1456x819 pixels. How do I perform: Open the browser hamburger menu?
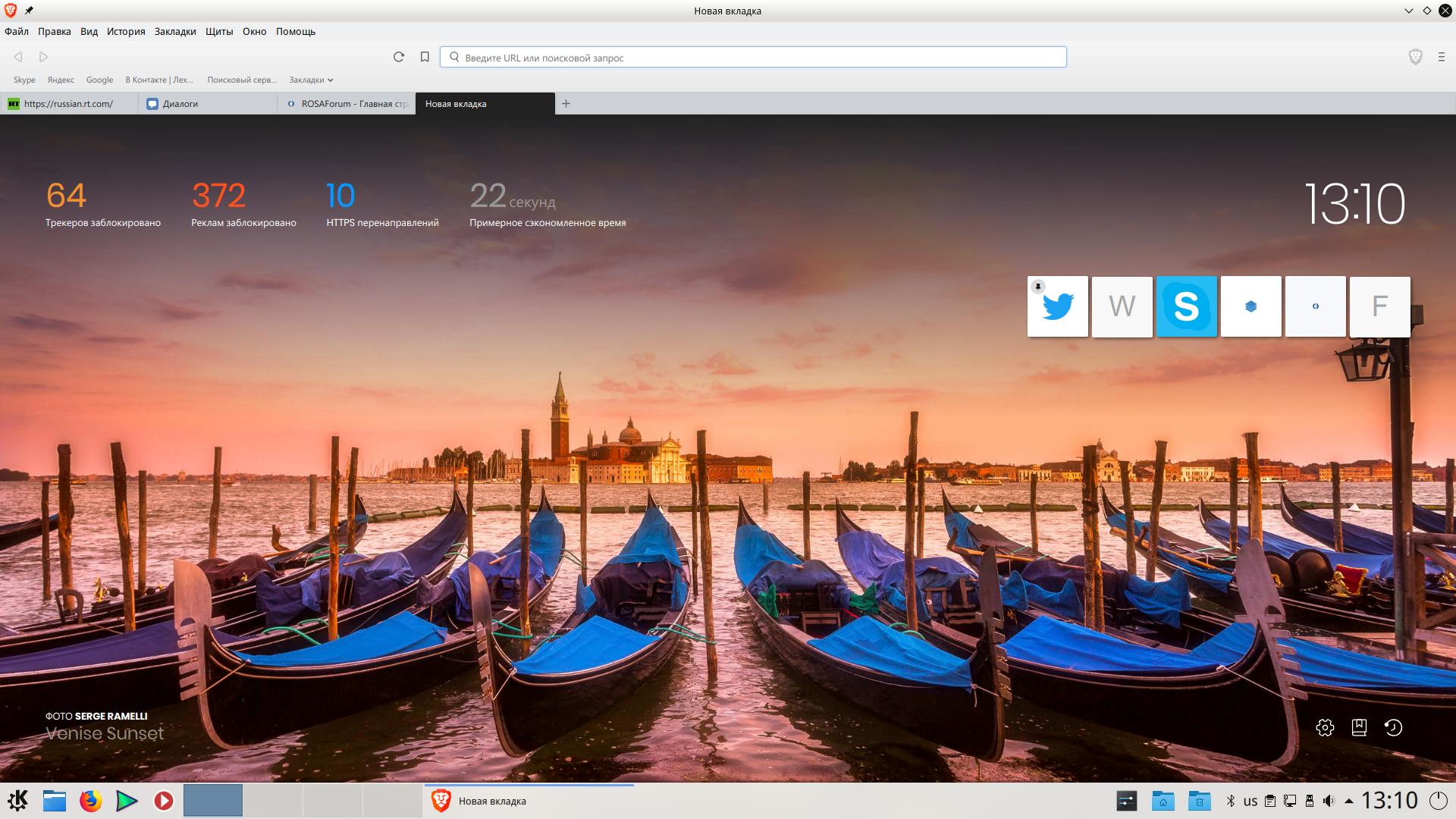(1441, 57)
